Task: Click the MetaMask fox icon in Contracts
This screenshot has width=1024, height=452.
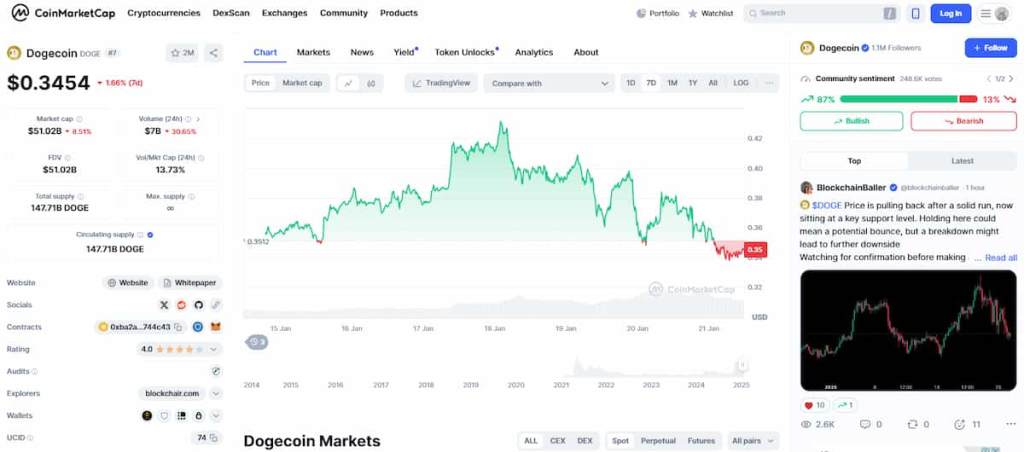Action: (x=215, y=326)
